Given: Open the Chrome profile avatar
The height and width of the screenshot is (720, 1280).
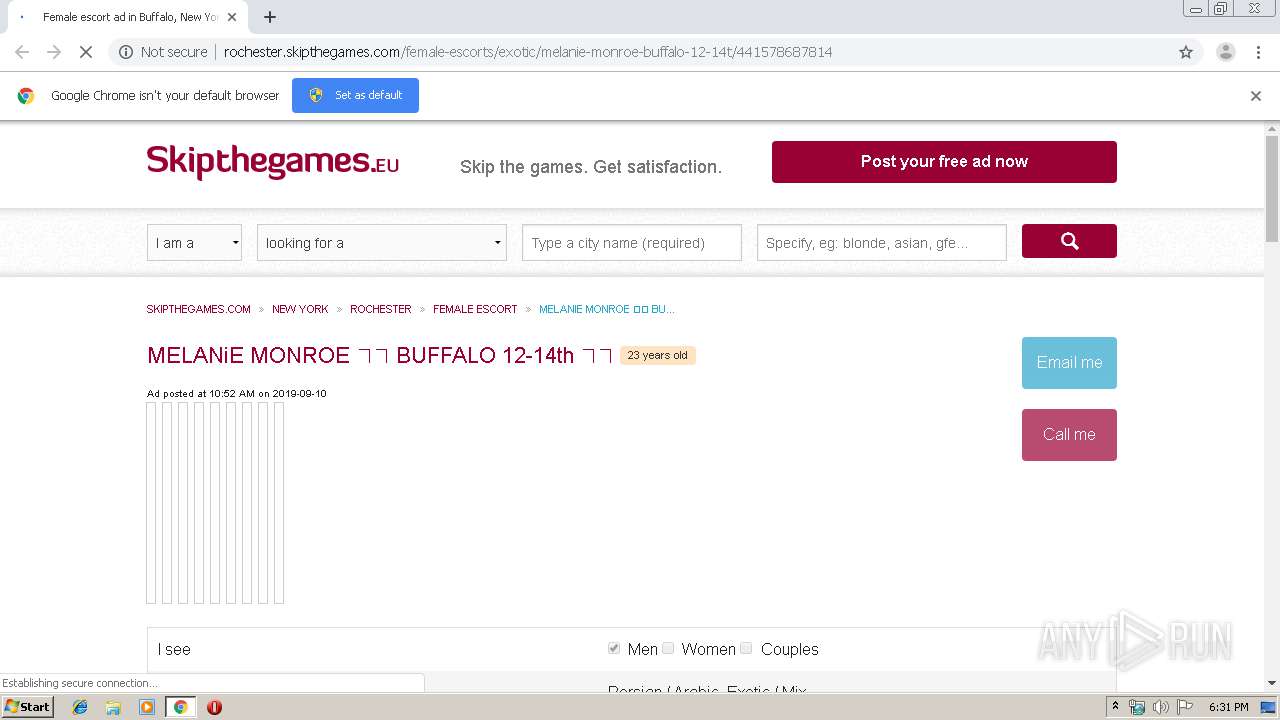Looking at the screenshot, I should [1225, 52].
